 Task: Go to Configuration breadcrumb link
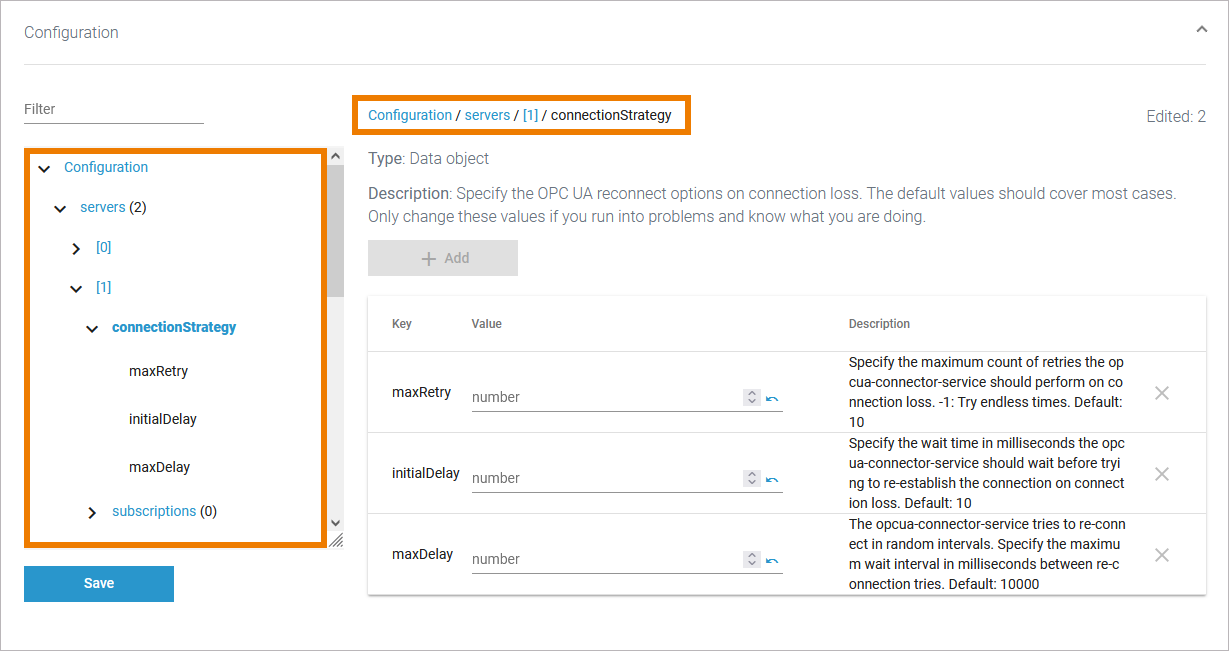410,115
